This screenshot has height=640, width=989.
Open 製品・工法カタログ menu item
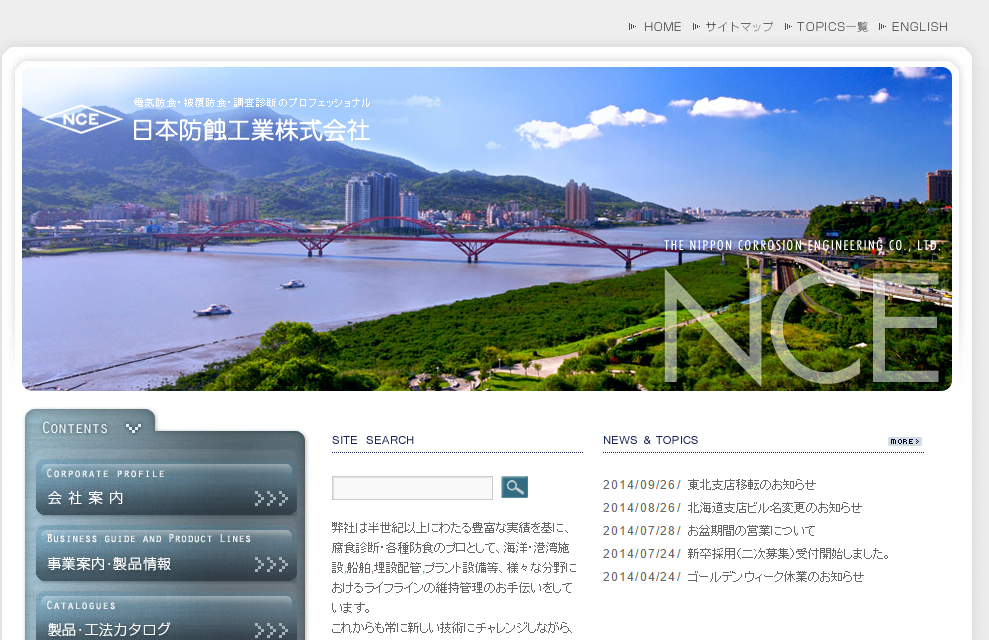[167, 617]
